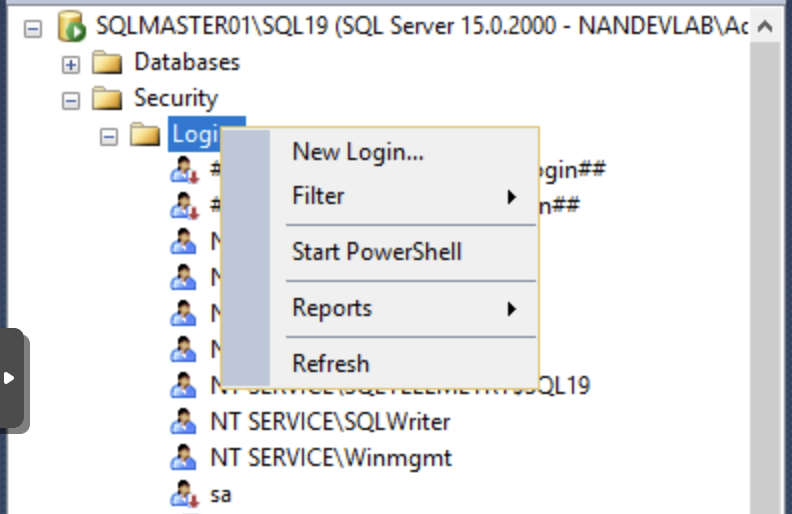Choose New Login... from context menu

(357, 152)
